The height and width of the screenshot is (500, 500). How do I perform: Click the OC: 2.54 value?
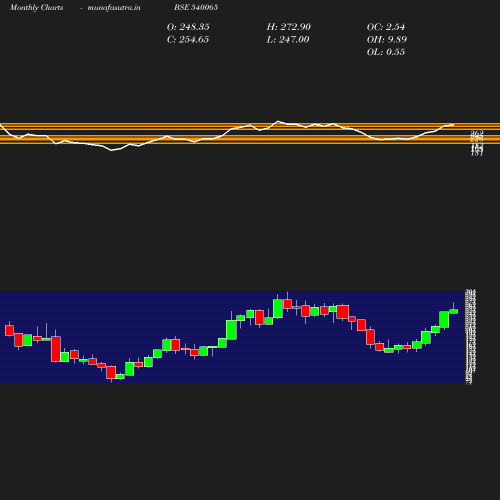coord(386,27)
